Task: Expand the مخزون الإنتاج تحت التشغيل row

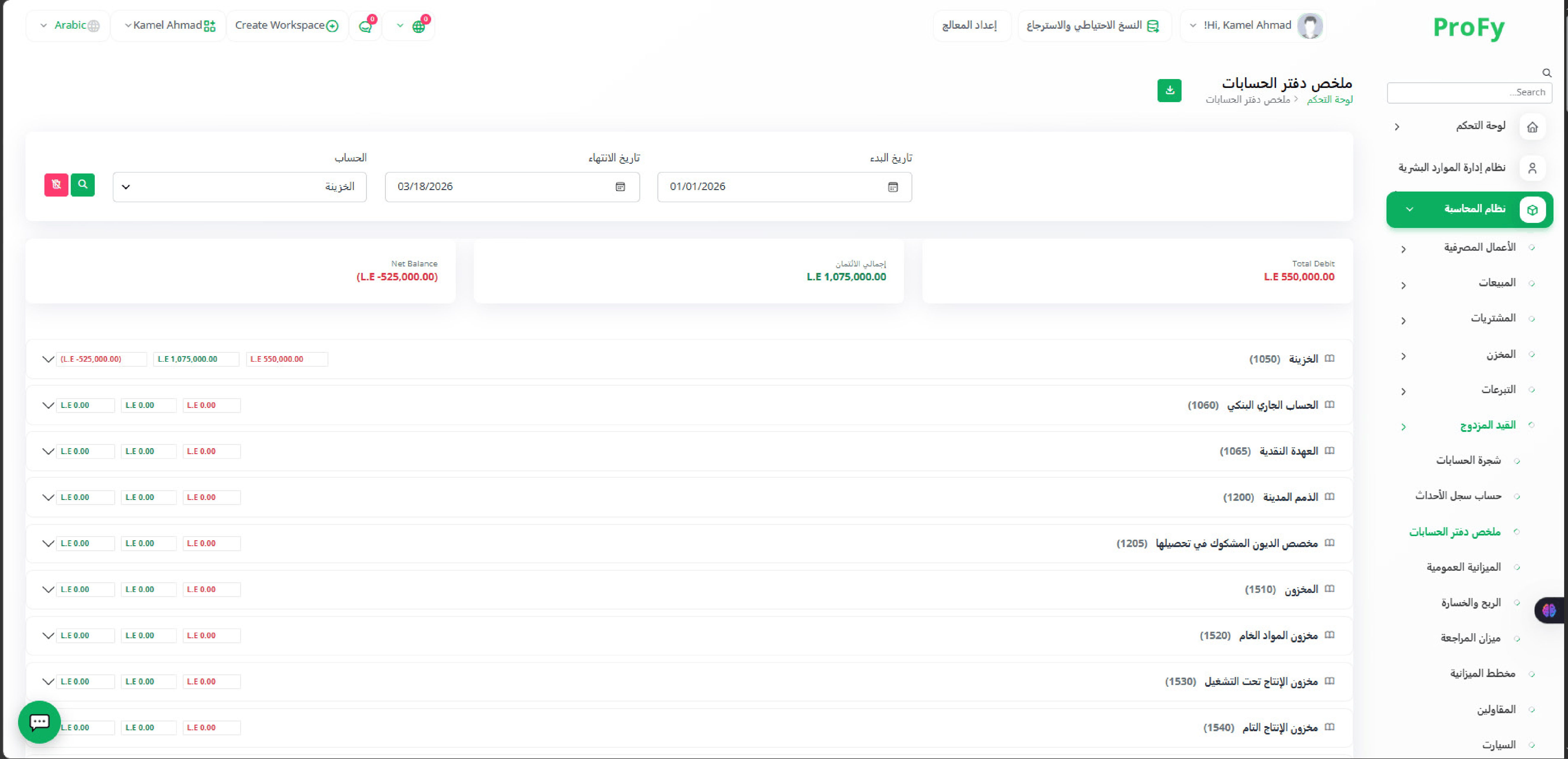Action: pyautogui.click(x=48, y=682)
